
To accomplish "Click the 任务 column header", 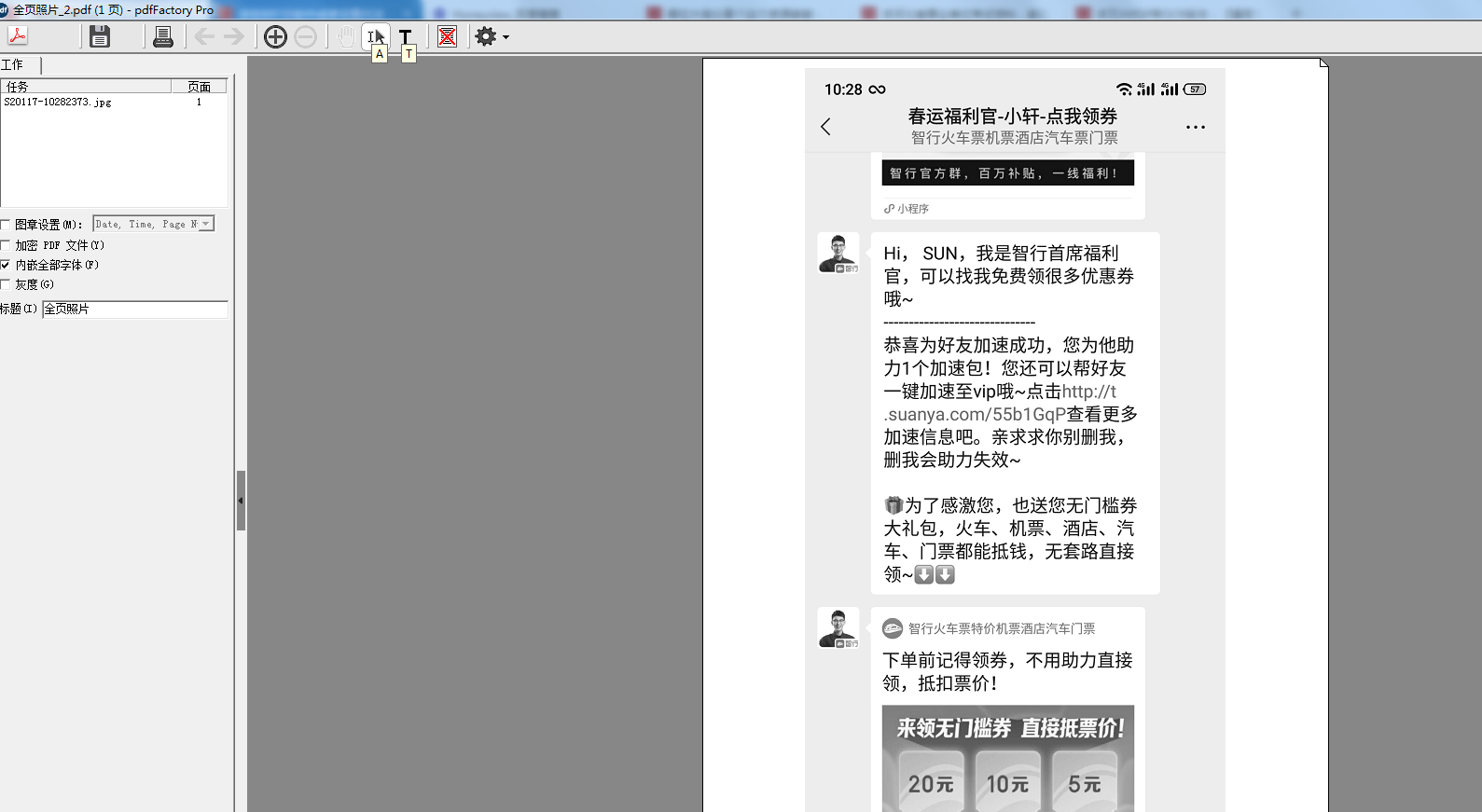I will click(86, 86).
